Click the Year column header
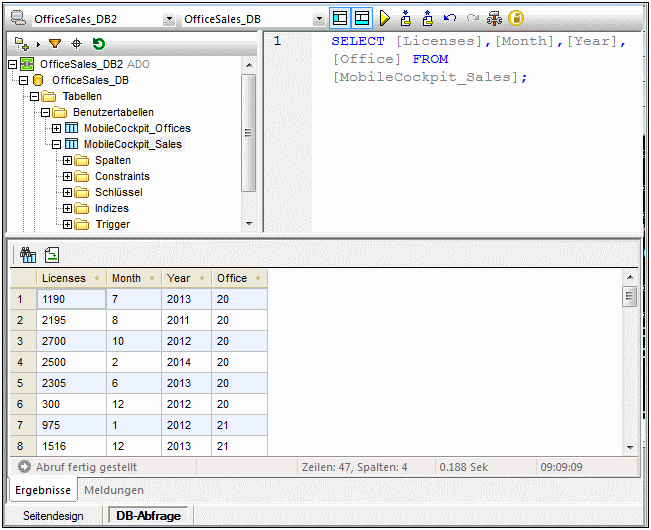This screenshot has height=530, width=651. coord(179,278)
